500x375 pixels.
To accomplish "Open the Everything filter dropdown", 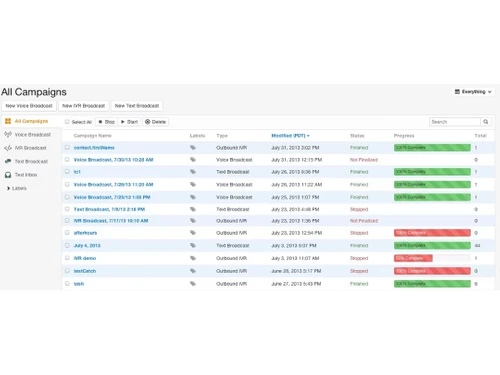I will [x=473, y=92].
